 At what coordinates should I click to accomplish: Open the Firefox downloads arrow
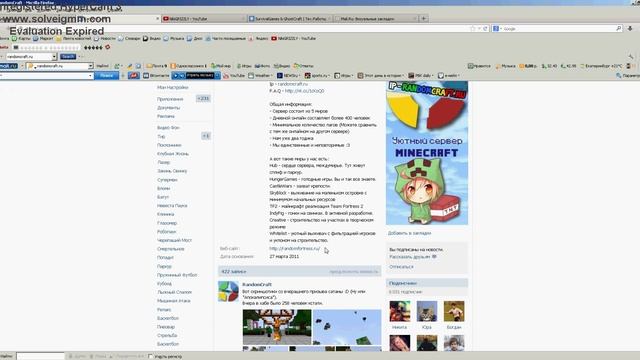point(630,29)
